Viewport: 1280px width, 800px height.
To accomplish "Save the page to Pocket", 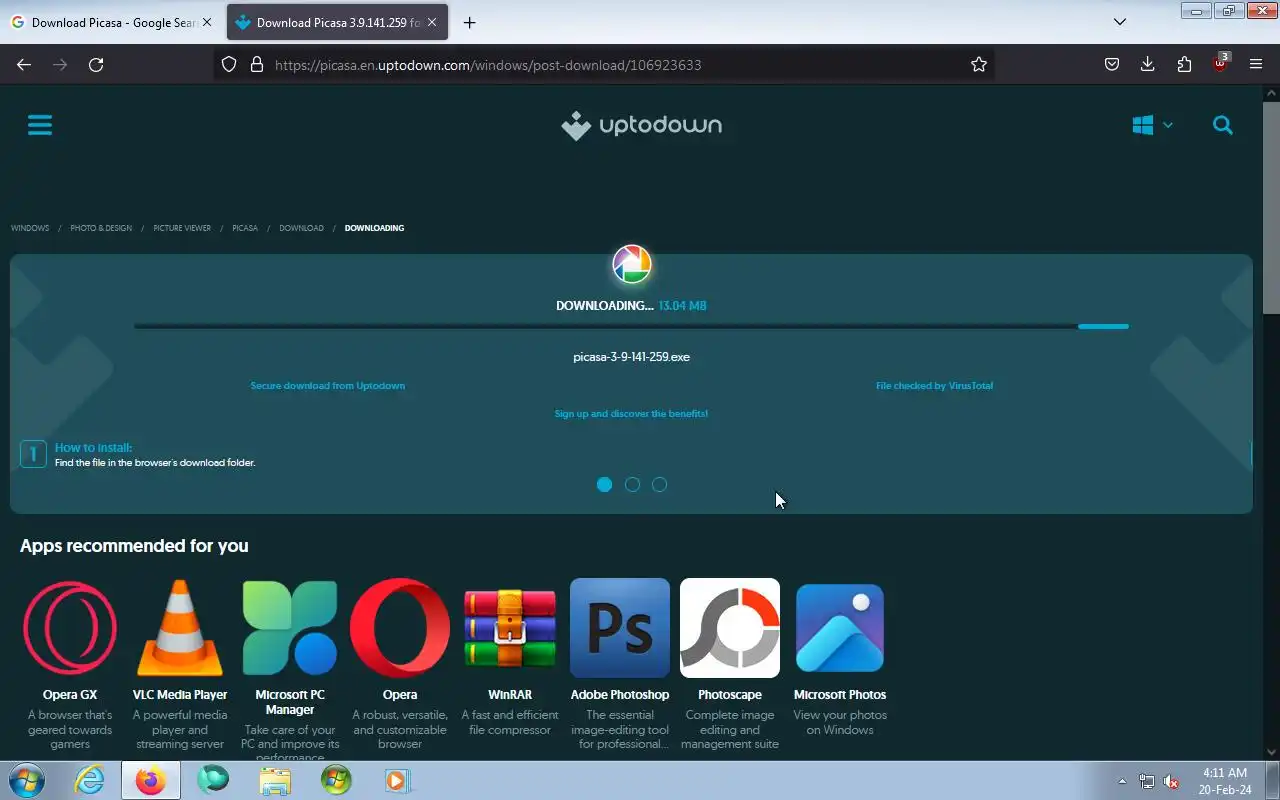I will (1111, 64).
